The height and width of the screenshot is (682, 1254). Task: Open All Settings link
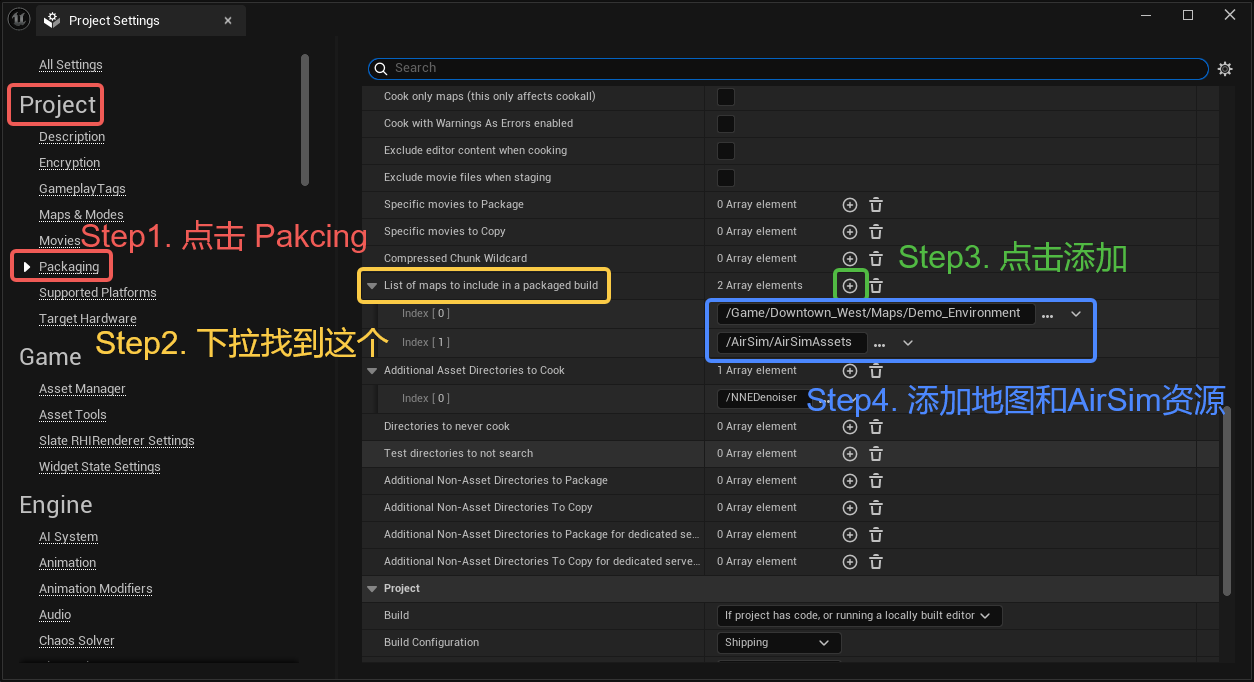(71, 65)
